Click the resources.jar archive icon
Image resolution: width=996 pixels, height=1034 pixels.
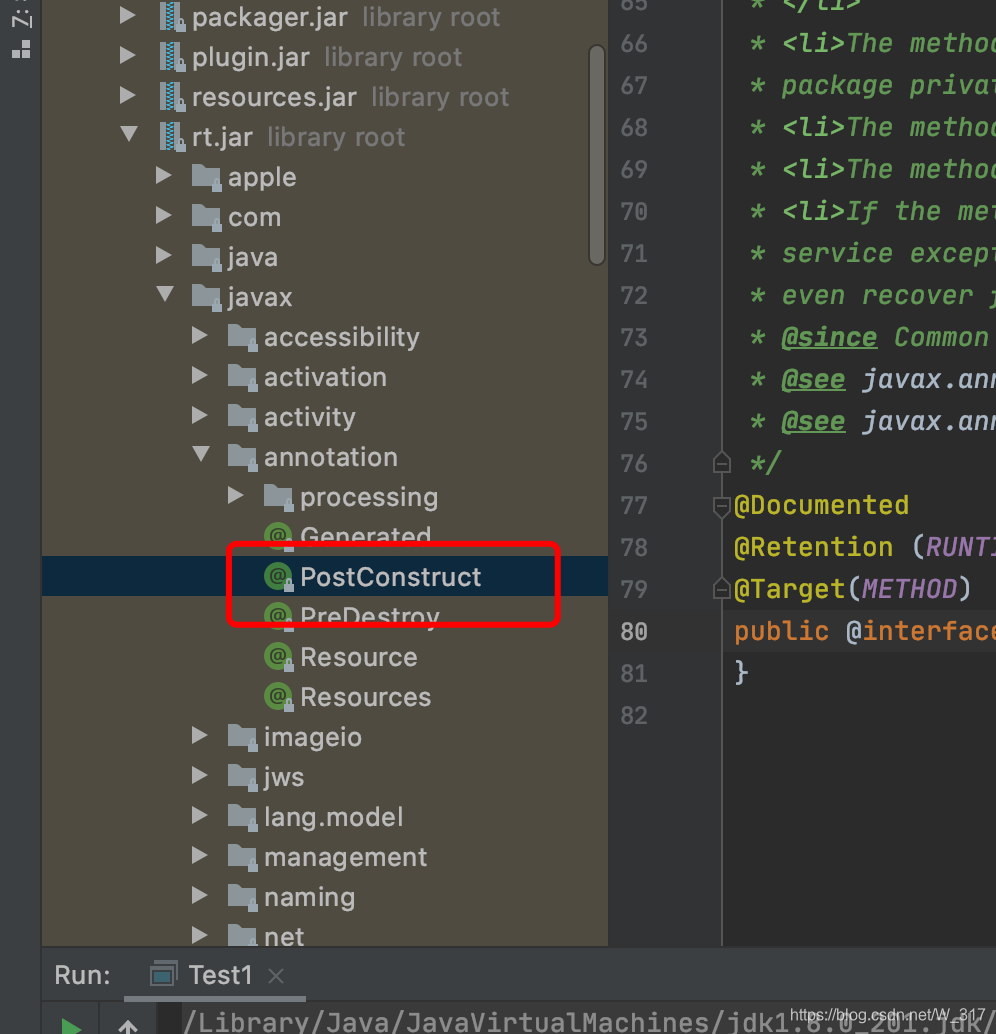pyautogui.click(x=172, y=97)
